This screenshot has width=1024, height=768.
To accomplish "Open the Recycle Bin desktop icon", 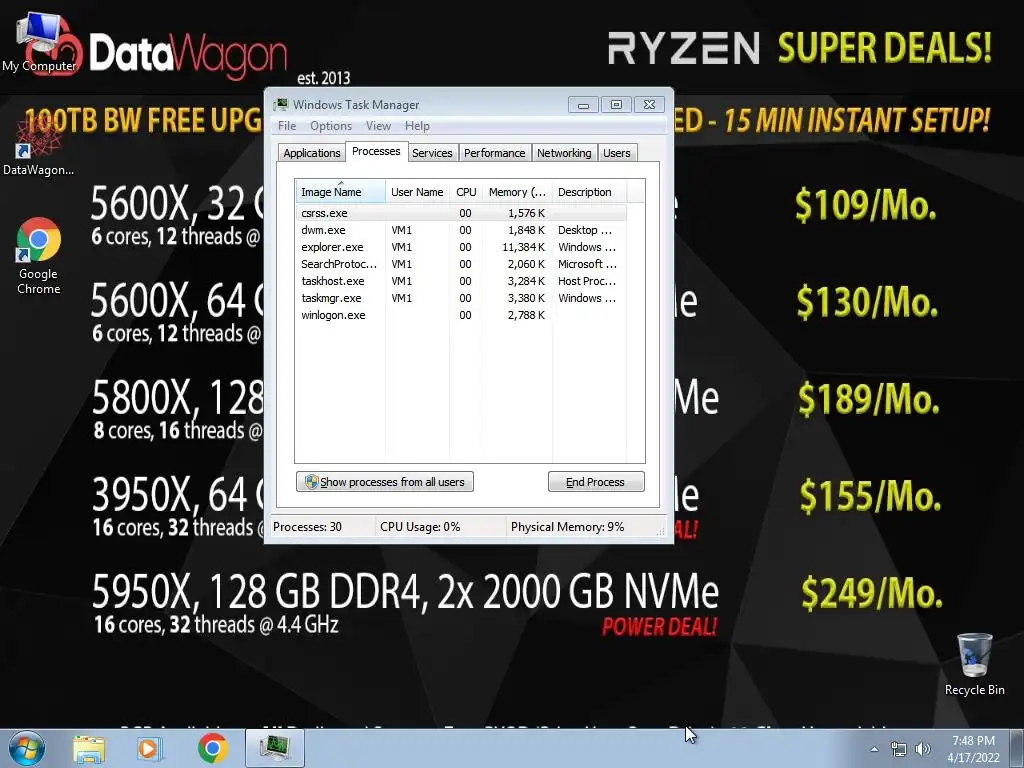I will (x=974, y=664).
